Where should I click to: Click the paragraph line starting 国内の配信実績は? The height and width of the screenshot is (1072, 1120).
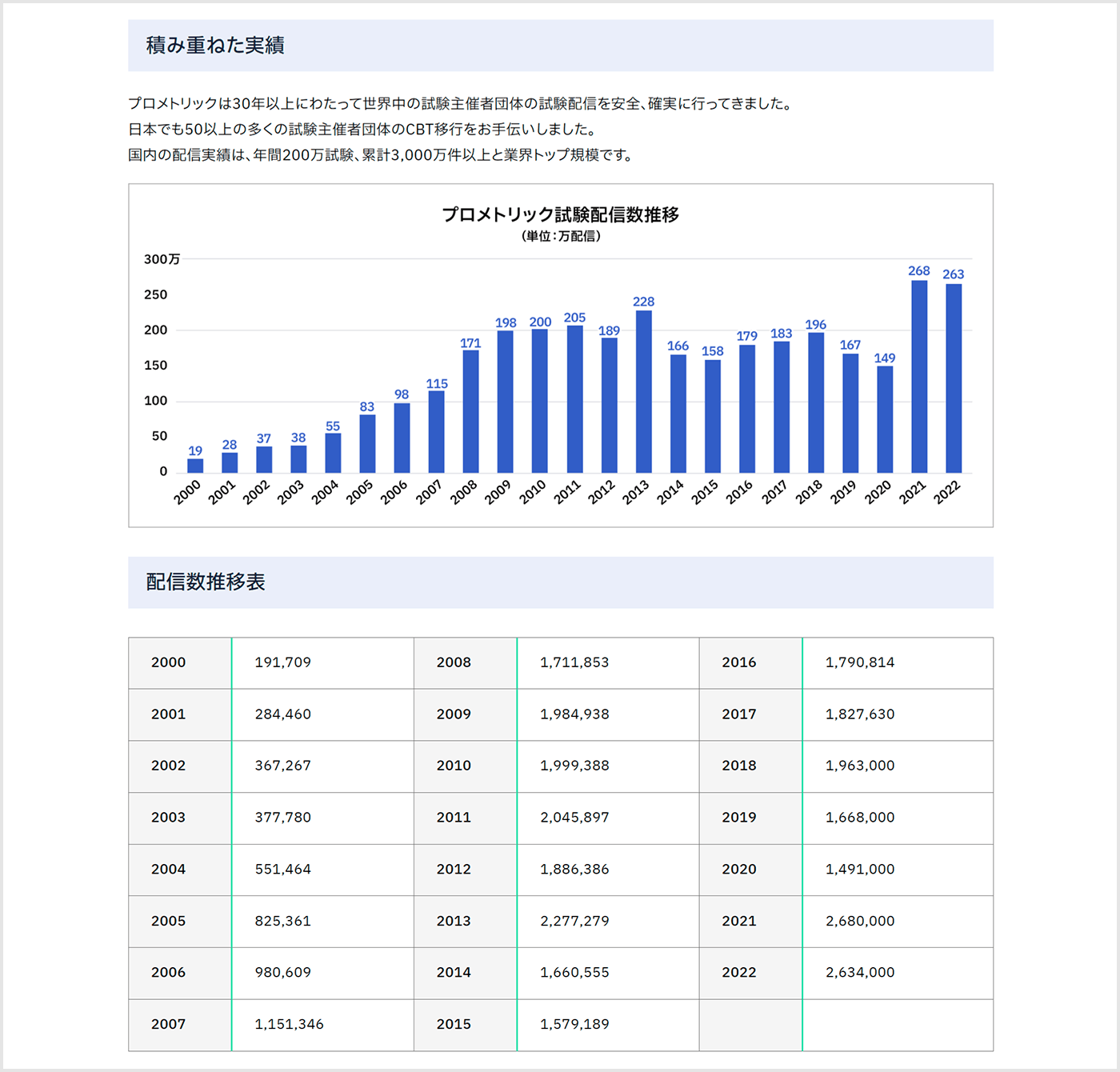(382, 155)
